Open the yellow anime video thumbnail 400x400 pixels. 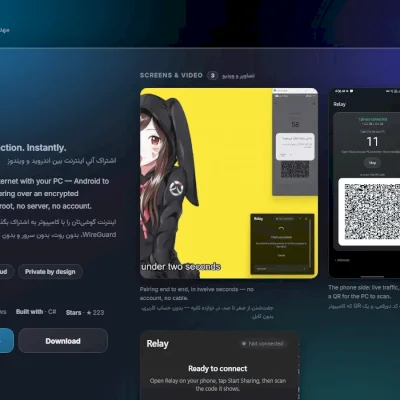coord(229,183)
